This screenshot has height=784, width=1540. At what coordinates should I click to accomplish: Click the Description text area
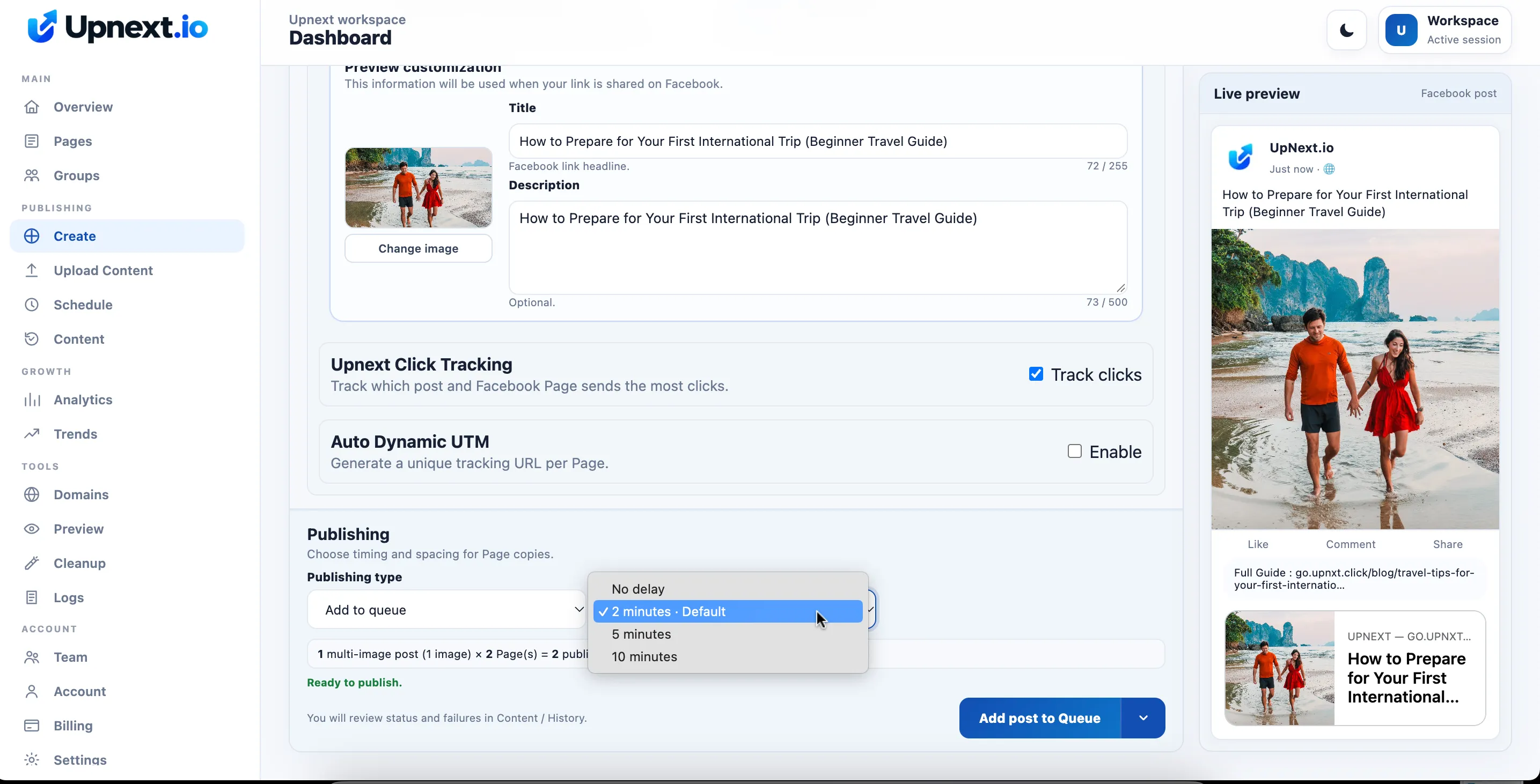coord(818,247)
